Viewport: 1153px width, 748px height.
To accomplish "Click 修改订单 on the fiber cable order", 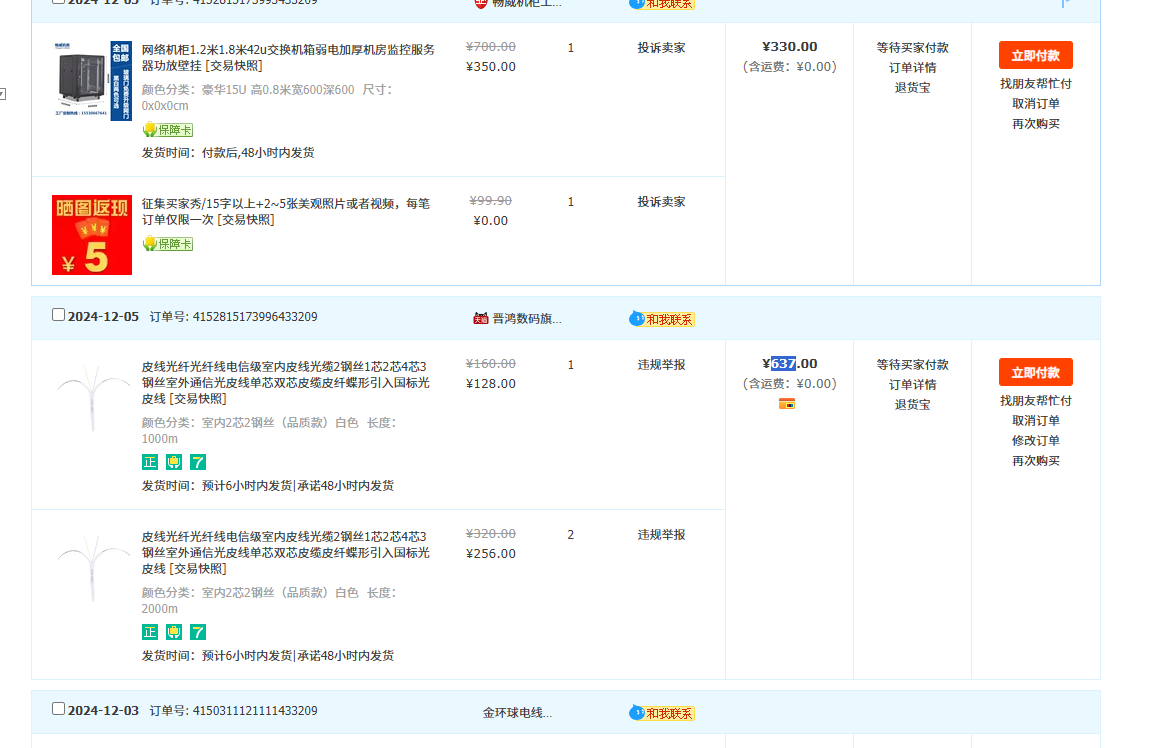I will coord(1035,441).
